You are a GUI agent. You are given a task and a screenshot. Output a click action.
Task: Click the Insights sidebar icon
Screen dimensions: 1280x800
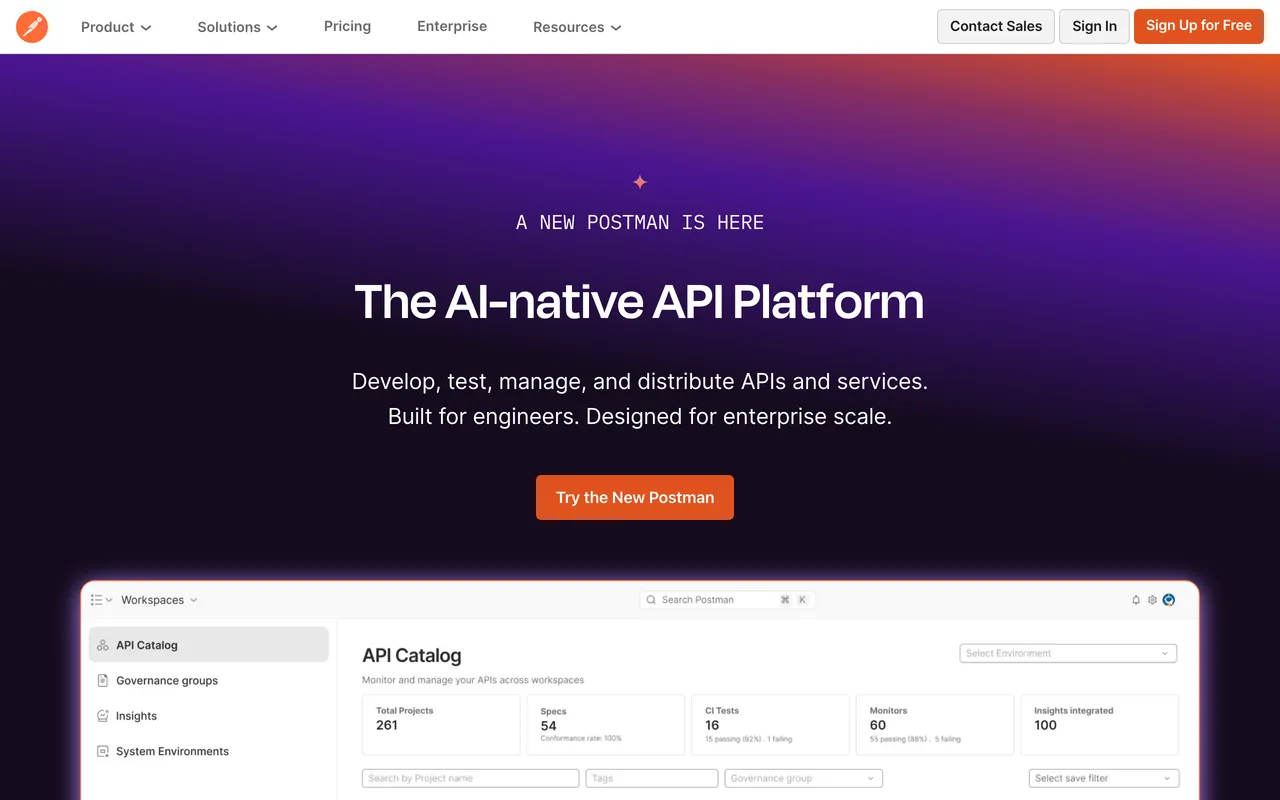coord(102,716)
